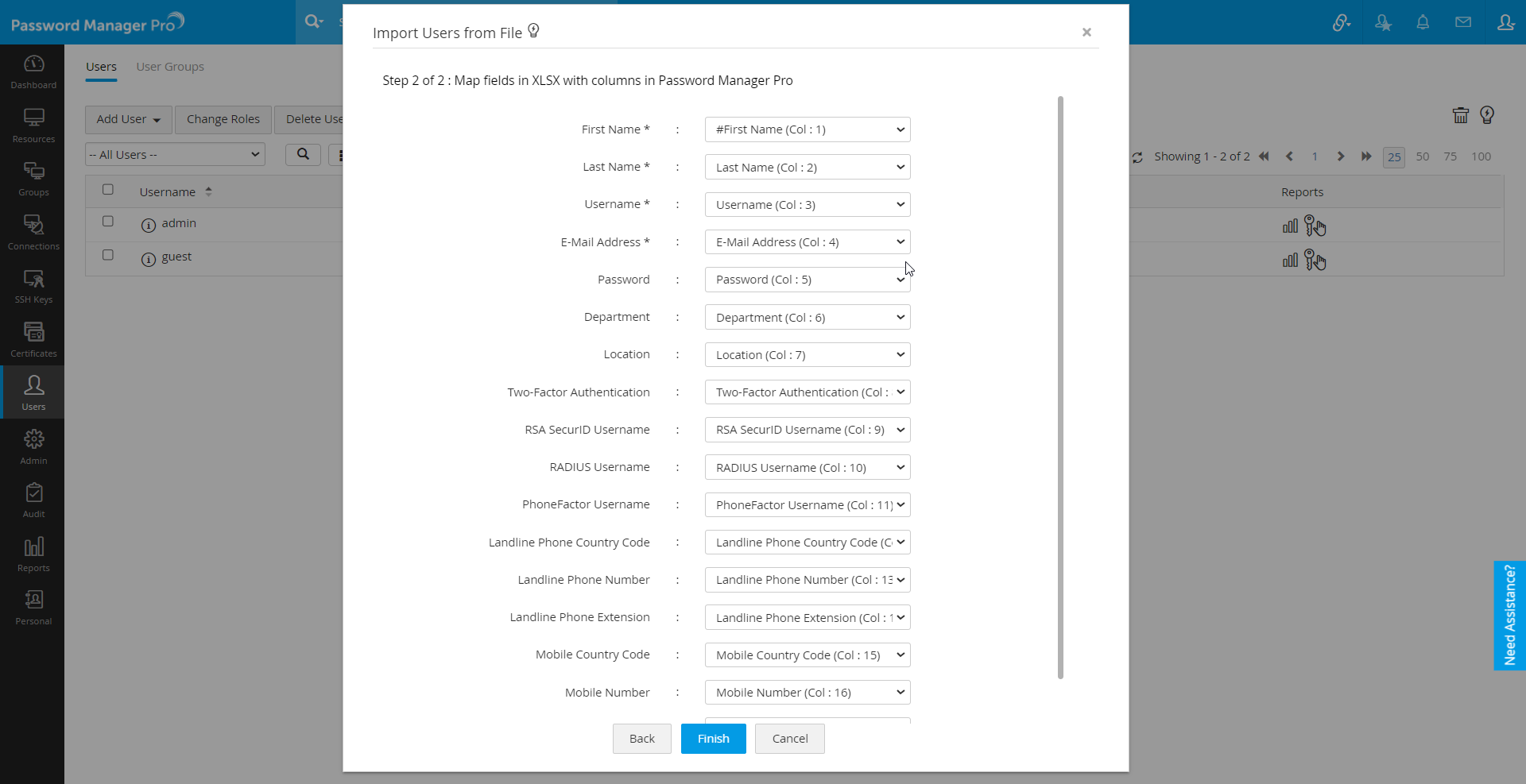The height and width of the screenshot is (784, 1526).
Task: Click the Cancel button
Action: pyautogui.click(x=790, y=739)
